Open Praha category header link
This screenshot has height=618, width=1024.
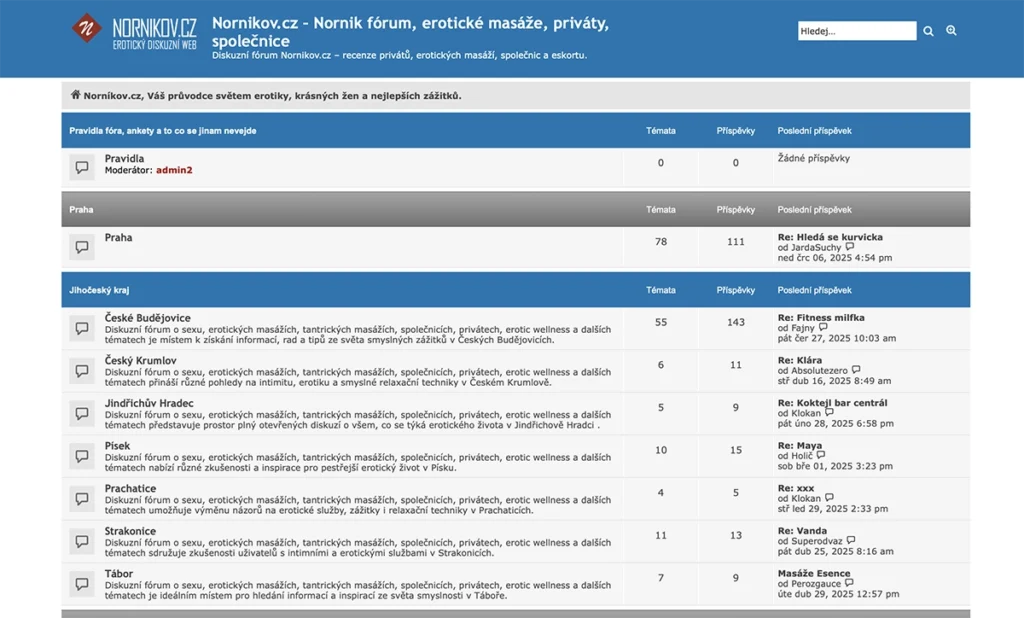(x=81, y=210)
